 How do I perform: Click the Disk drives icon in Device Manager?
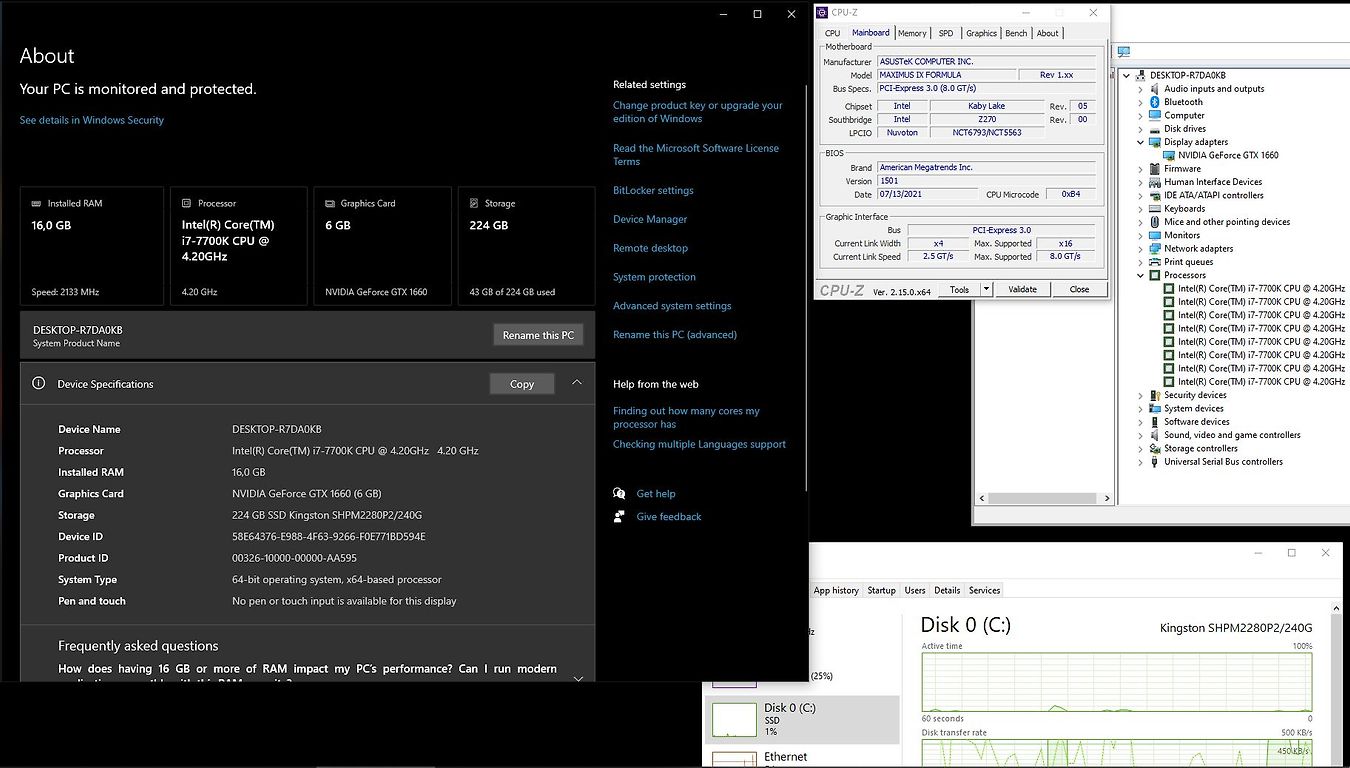click(x=1154, y=129)
